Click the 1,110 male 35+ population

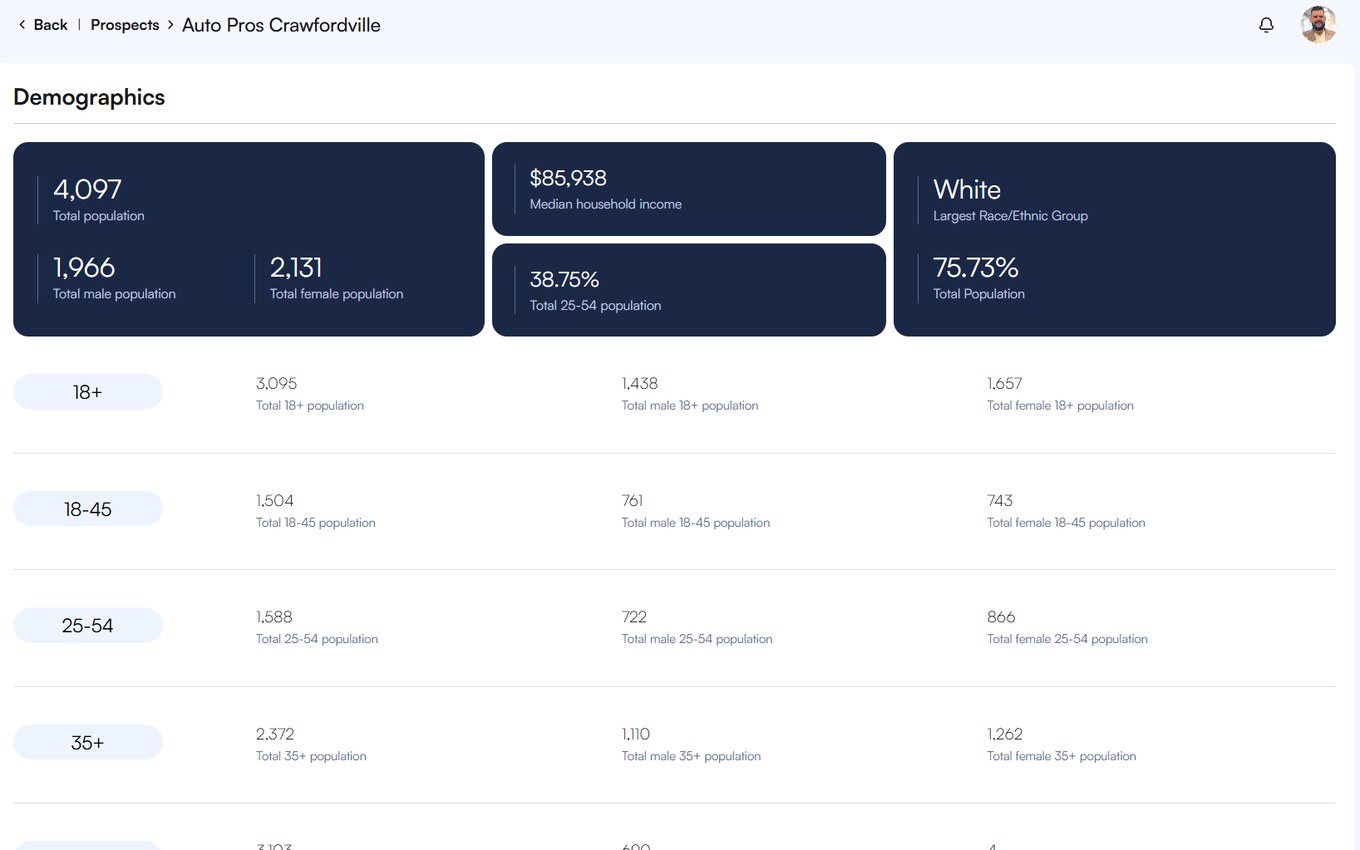(635, 734)
